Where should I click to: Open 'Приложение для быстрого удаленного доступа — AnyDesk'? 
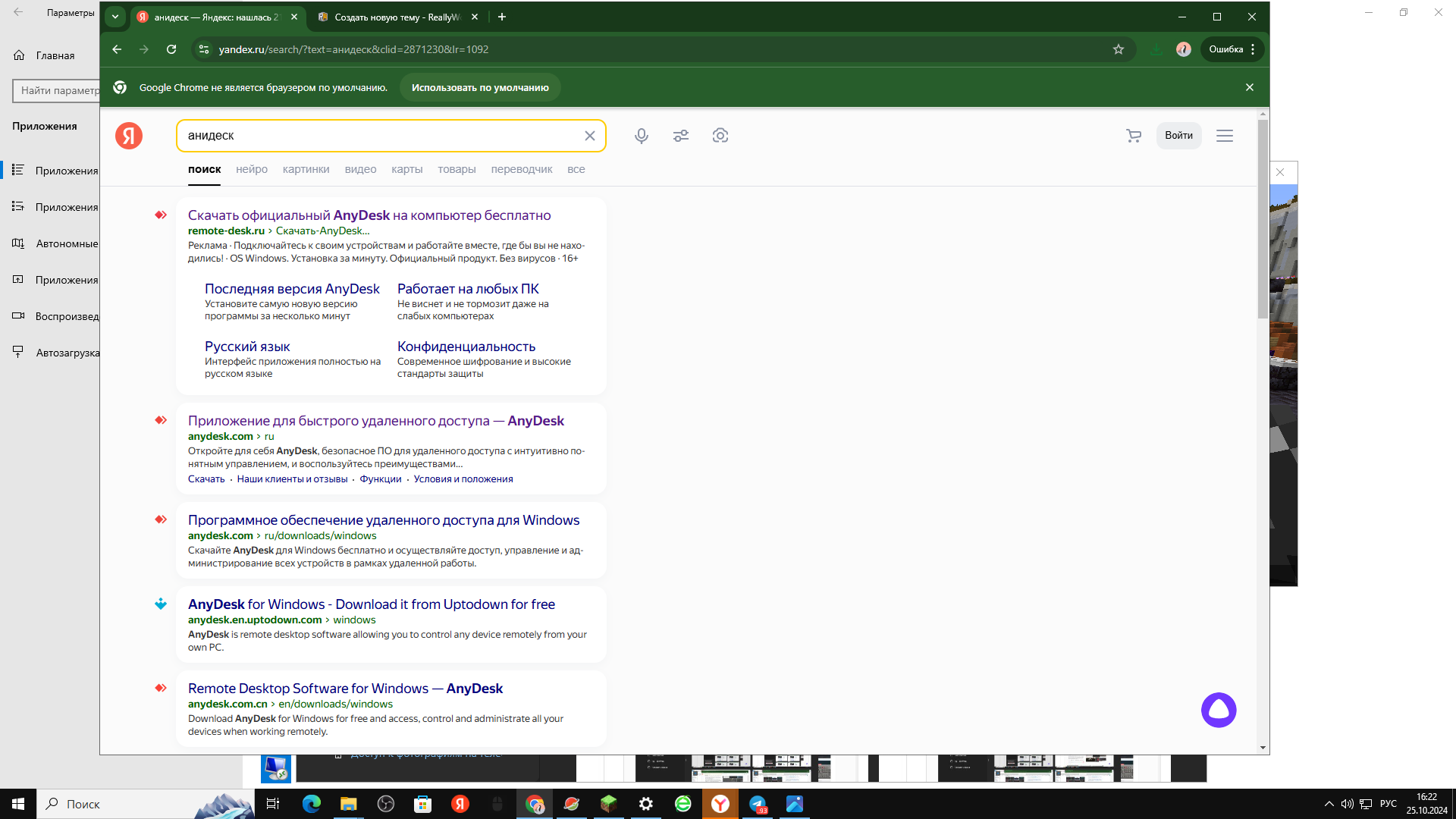tap(376, 421)
